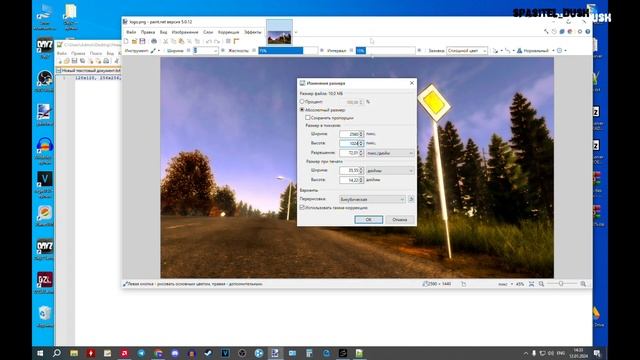
Task: Open the resolution units dropdown пикс./дюйм
Action: pos(390,153)
